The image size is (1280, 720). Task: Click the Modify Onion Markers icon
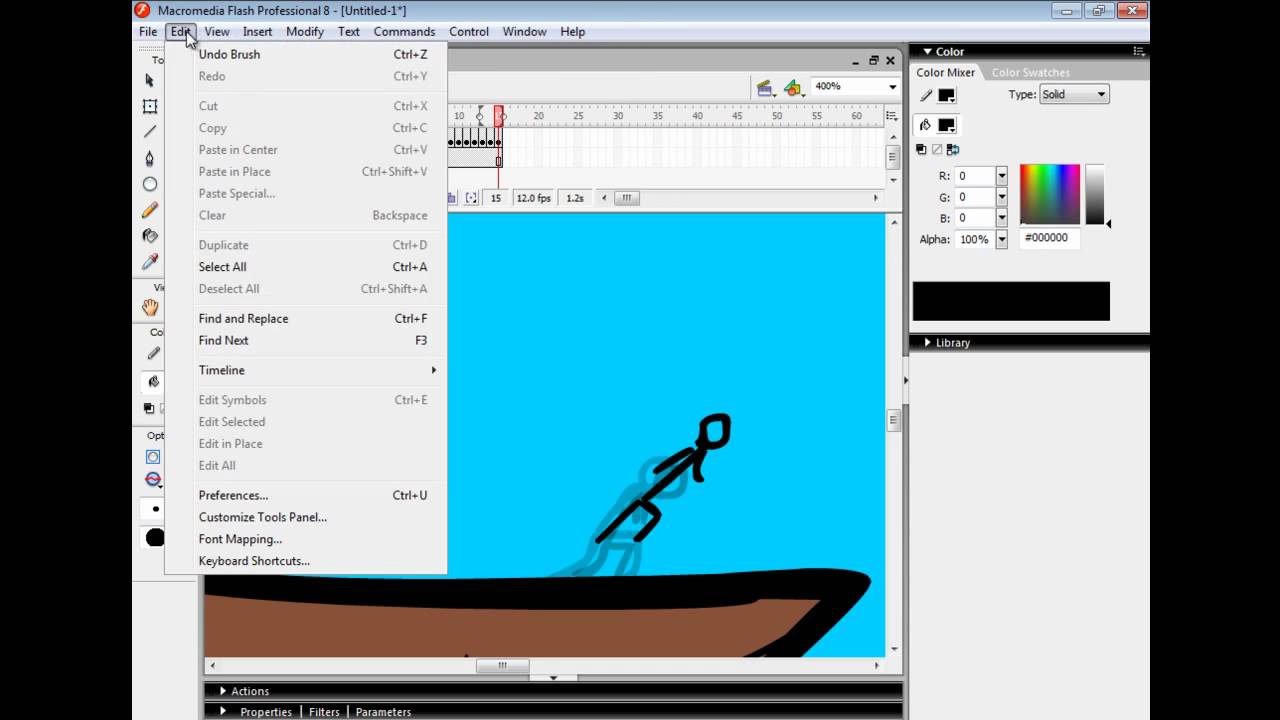[x=471, y=198]
